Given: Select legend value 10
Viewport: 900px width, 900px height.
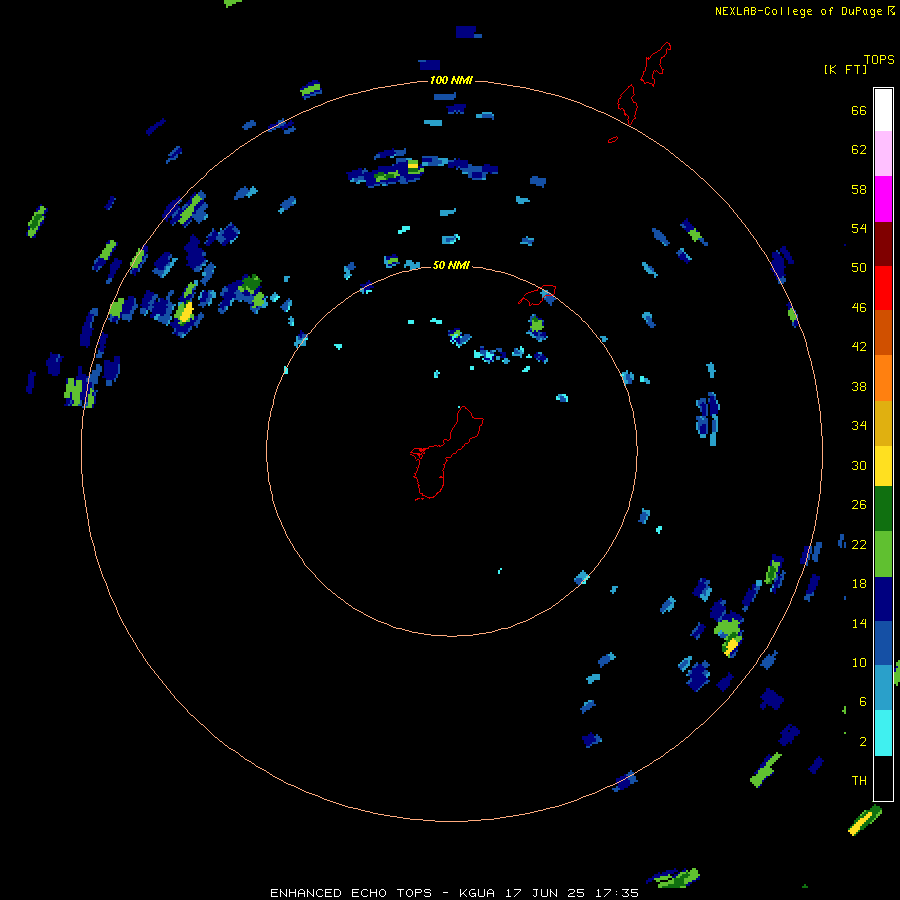Looking at the screenshot, I should [859, 662].
